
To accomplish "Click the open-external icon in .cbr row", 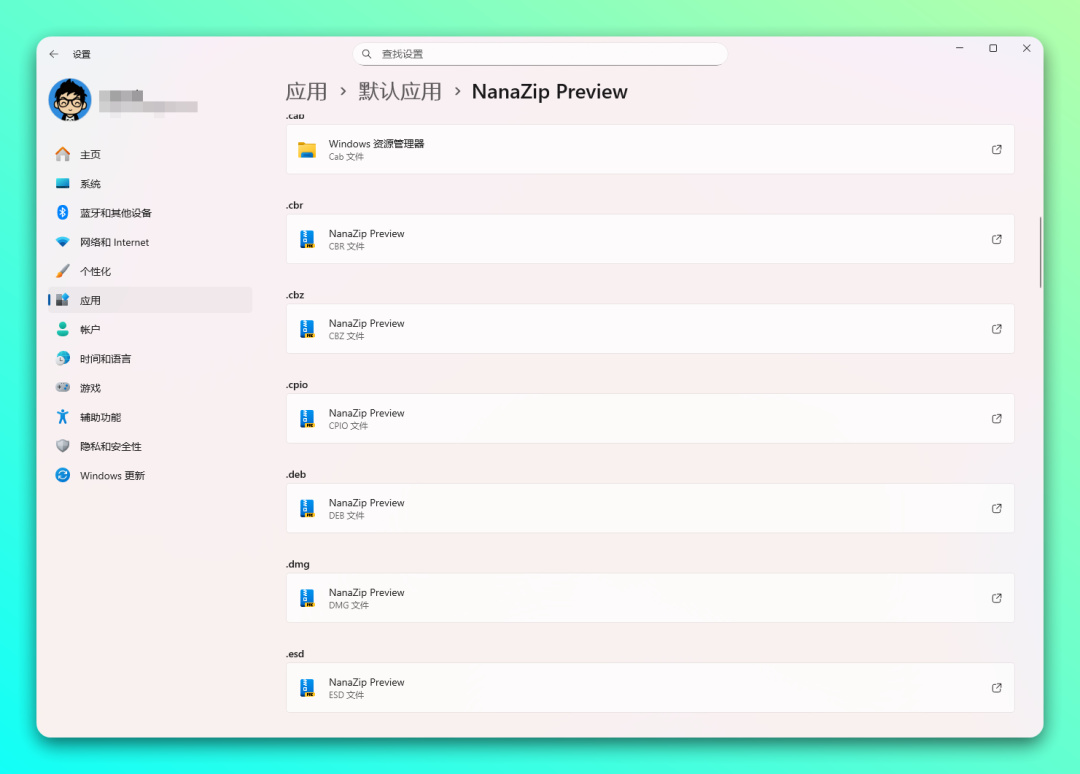I will click(x=997, y=239).
